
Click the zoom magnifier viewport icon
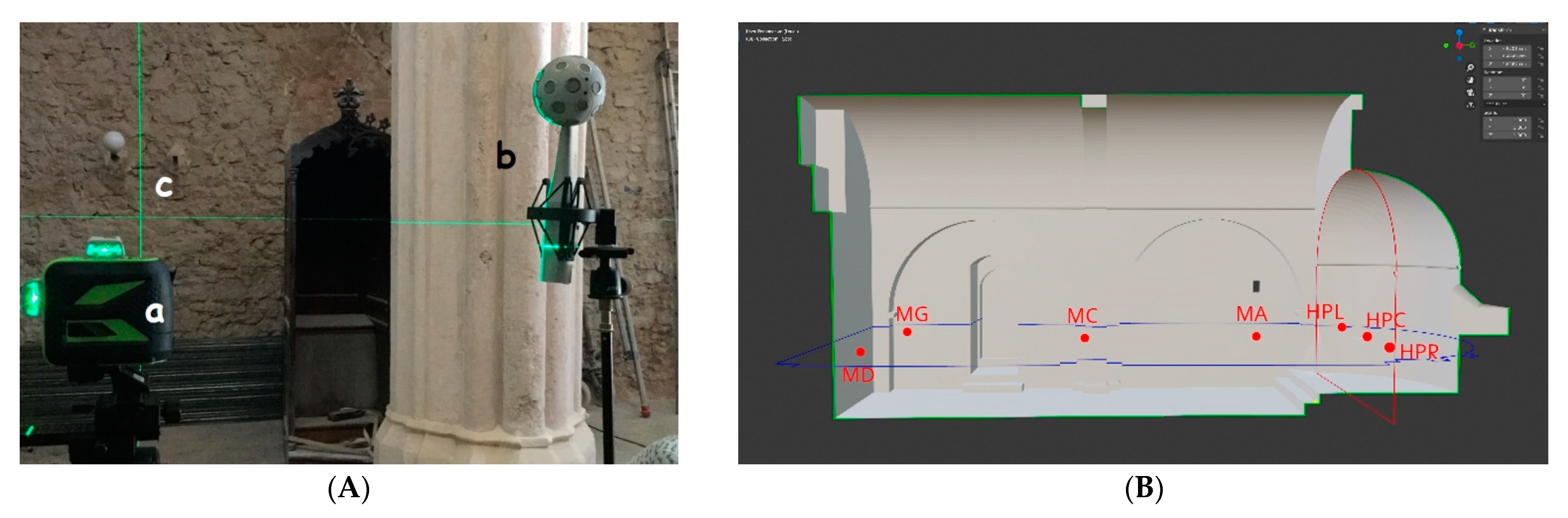point(1471,68)
